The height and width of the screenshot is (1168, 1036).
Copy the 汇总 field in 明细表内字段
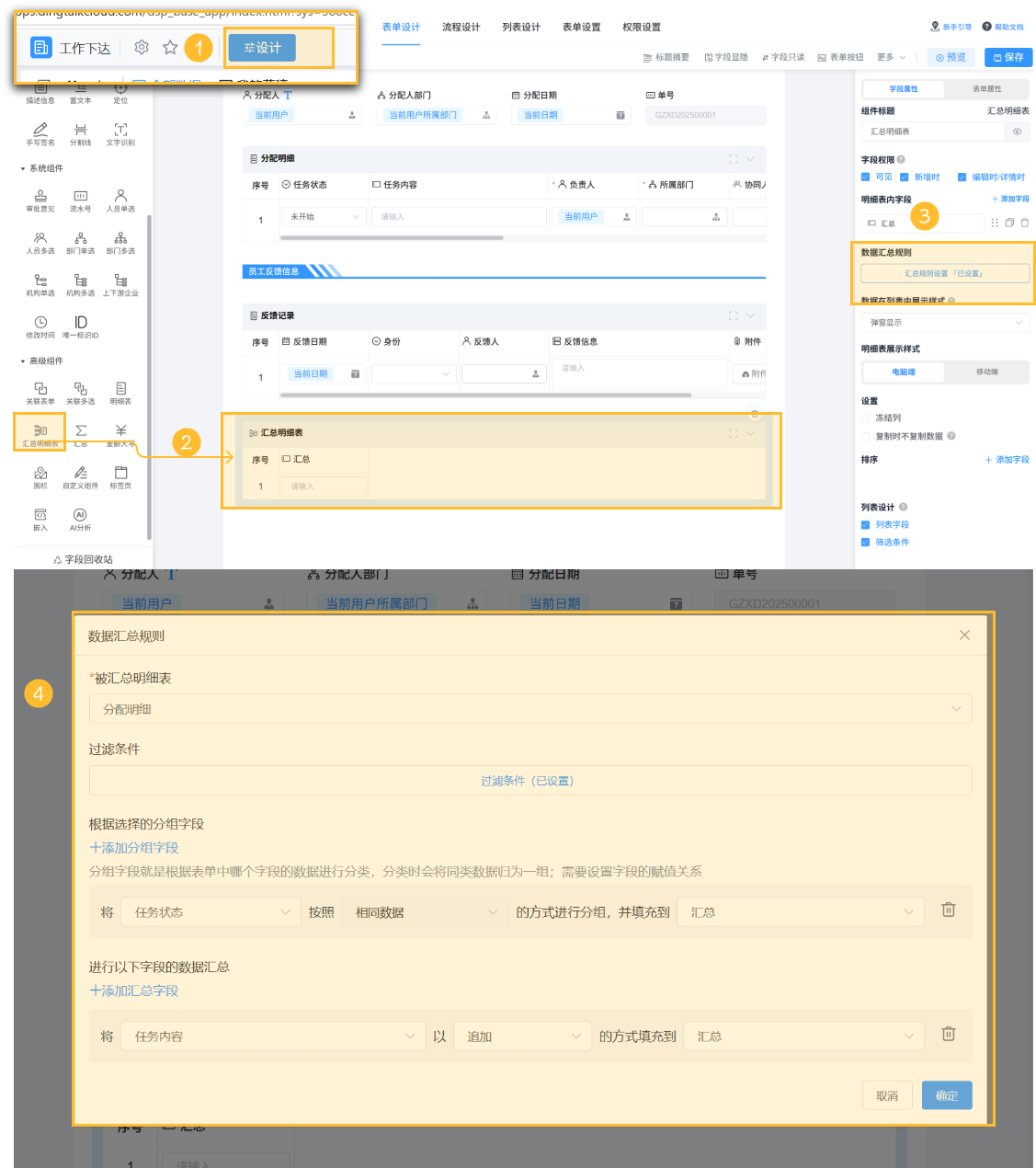coord(1009,223)
